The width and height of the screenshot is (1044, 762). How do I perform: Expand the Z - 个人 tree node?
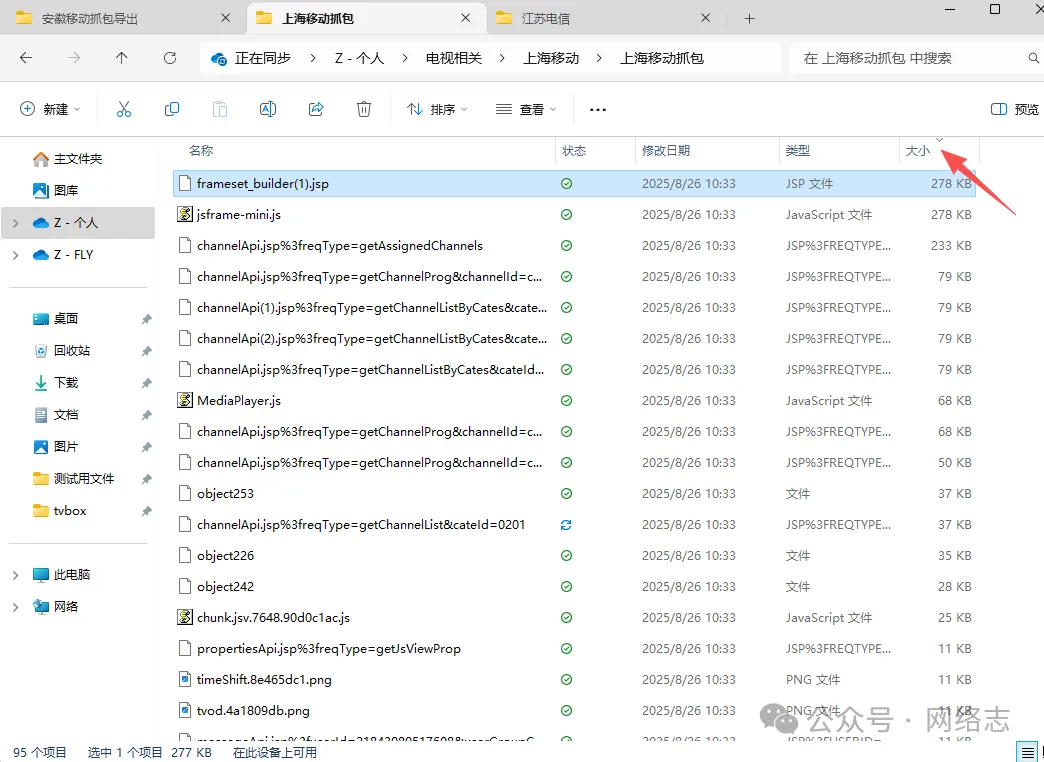pyautogui.click(x=15, y=223)
